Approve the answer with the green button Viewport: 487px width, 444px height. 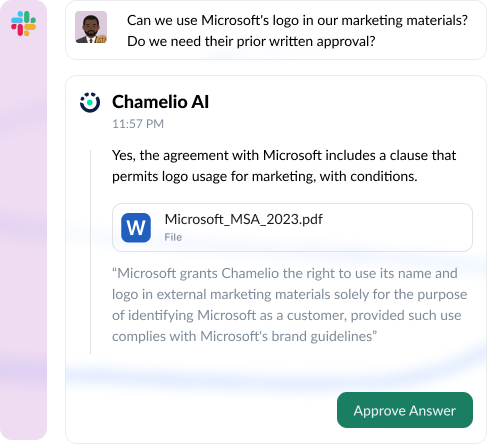405,410
